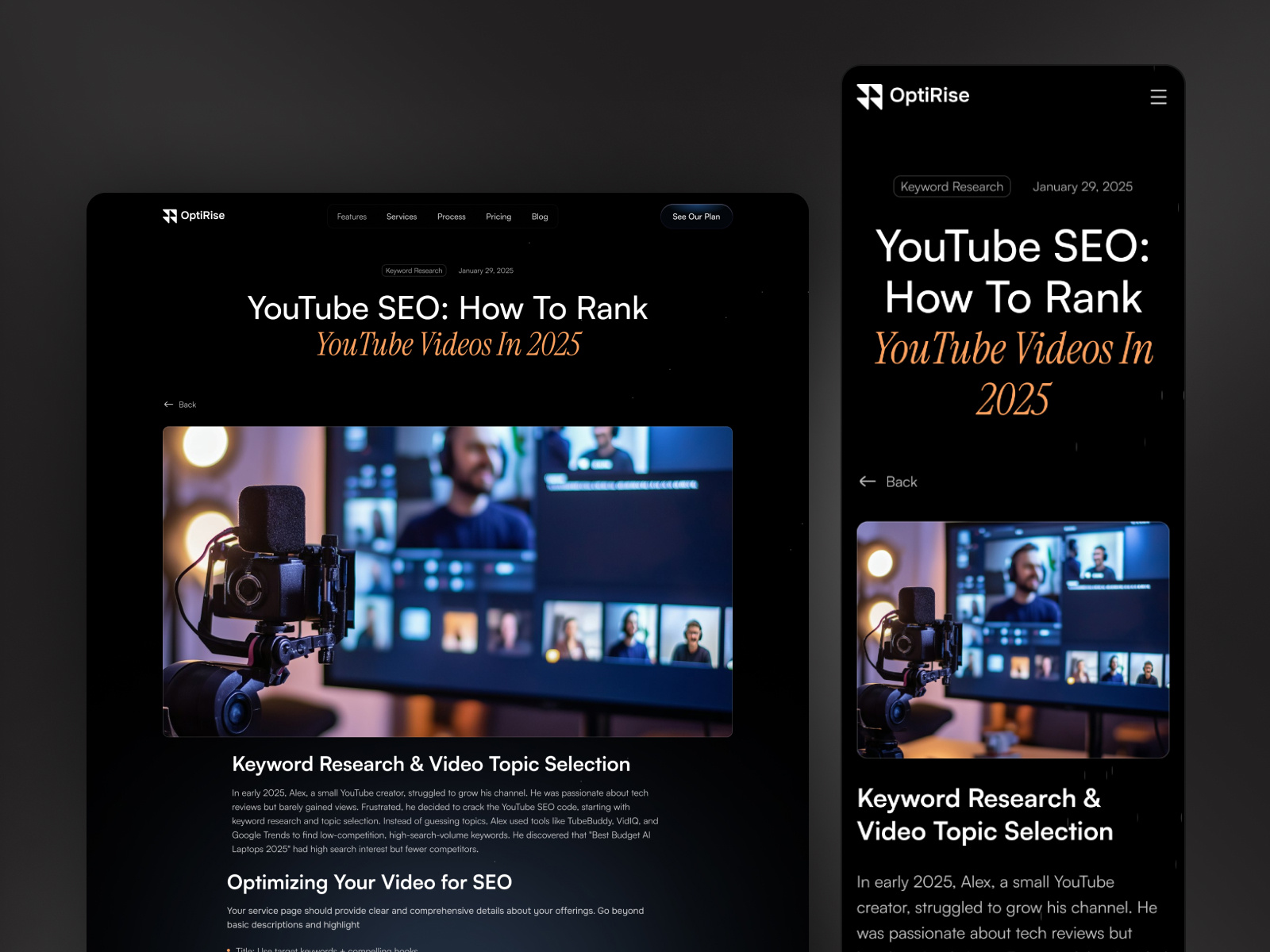This screenshot has height=952, width=1270.
Task: Click the January 29, 2025 date in desktop view
Action: click(x=486, y=271)
